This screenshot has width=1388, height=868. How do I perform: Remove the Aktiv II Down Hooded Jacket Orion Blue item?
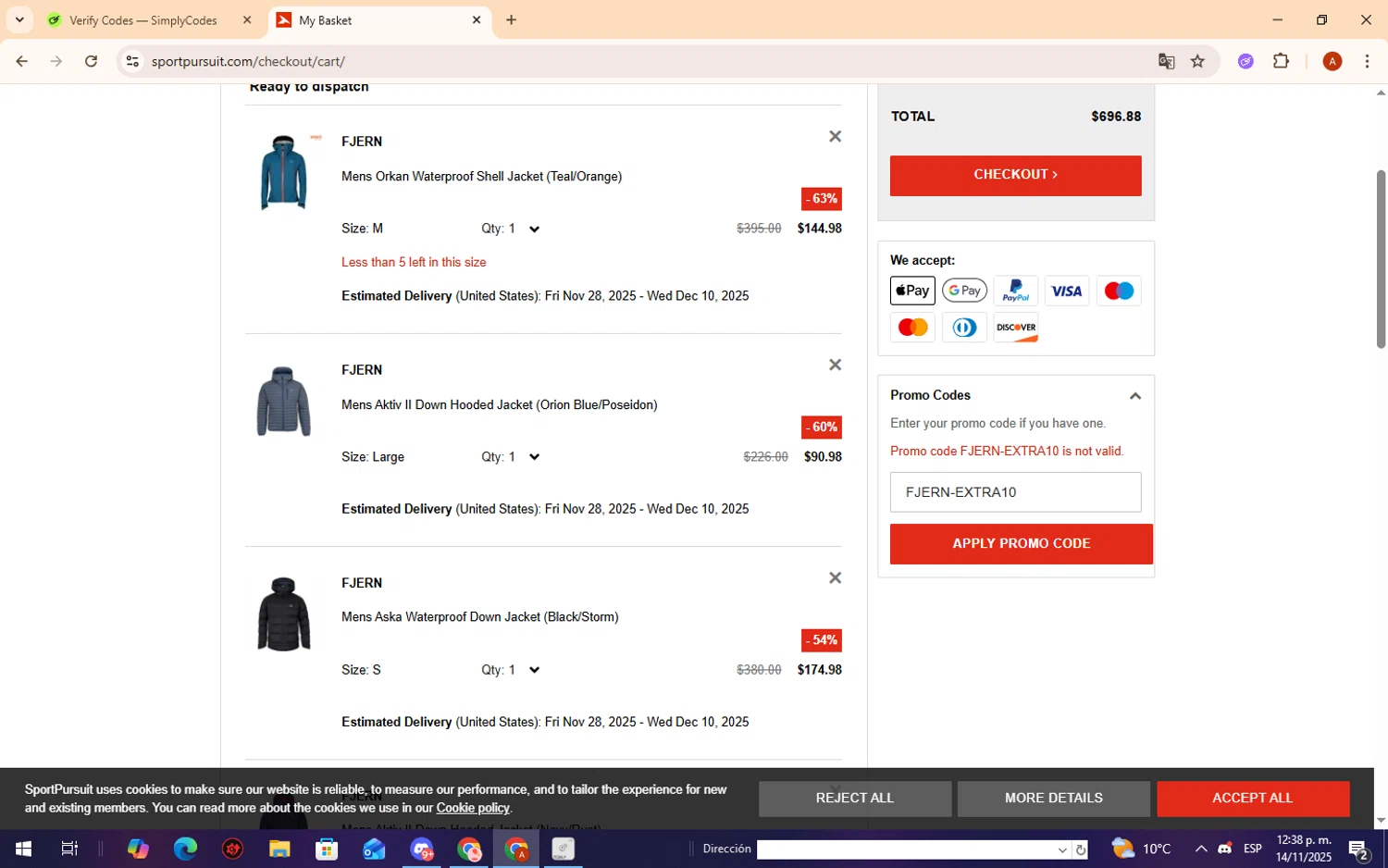coord(835,366)
